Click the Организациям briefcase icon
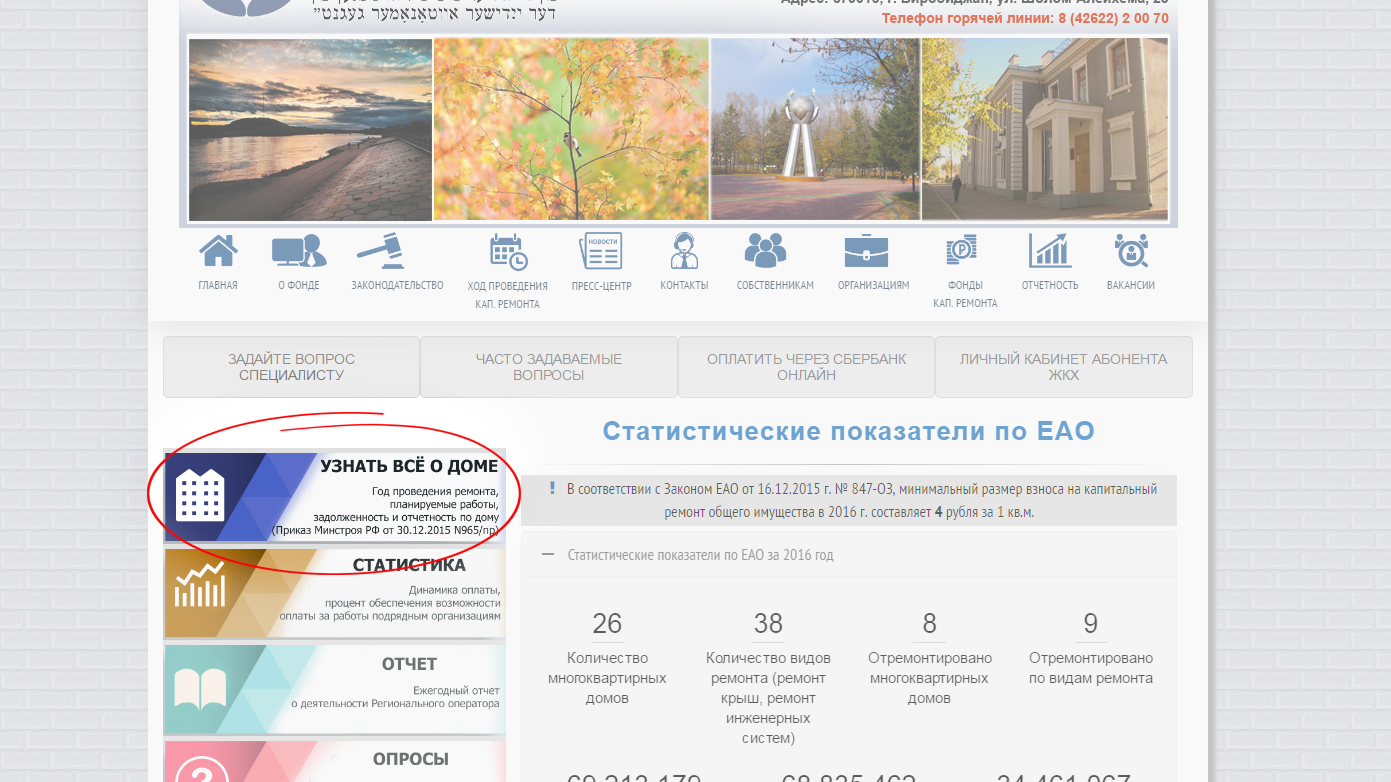 866,250
